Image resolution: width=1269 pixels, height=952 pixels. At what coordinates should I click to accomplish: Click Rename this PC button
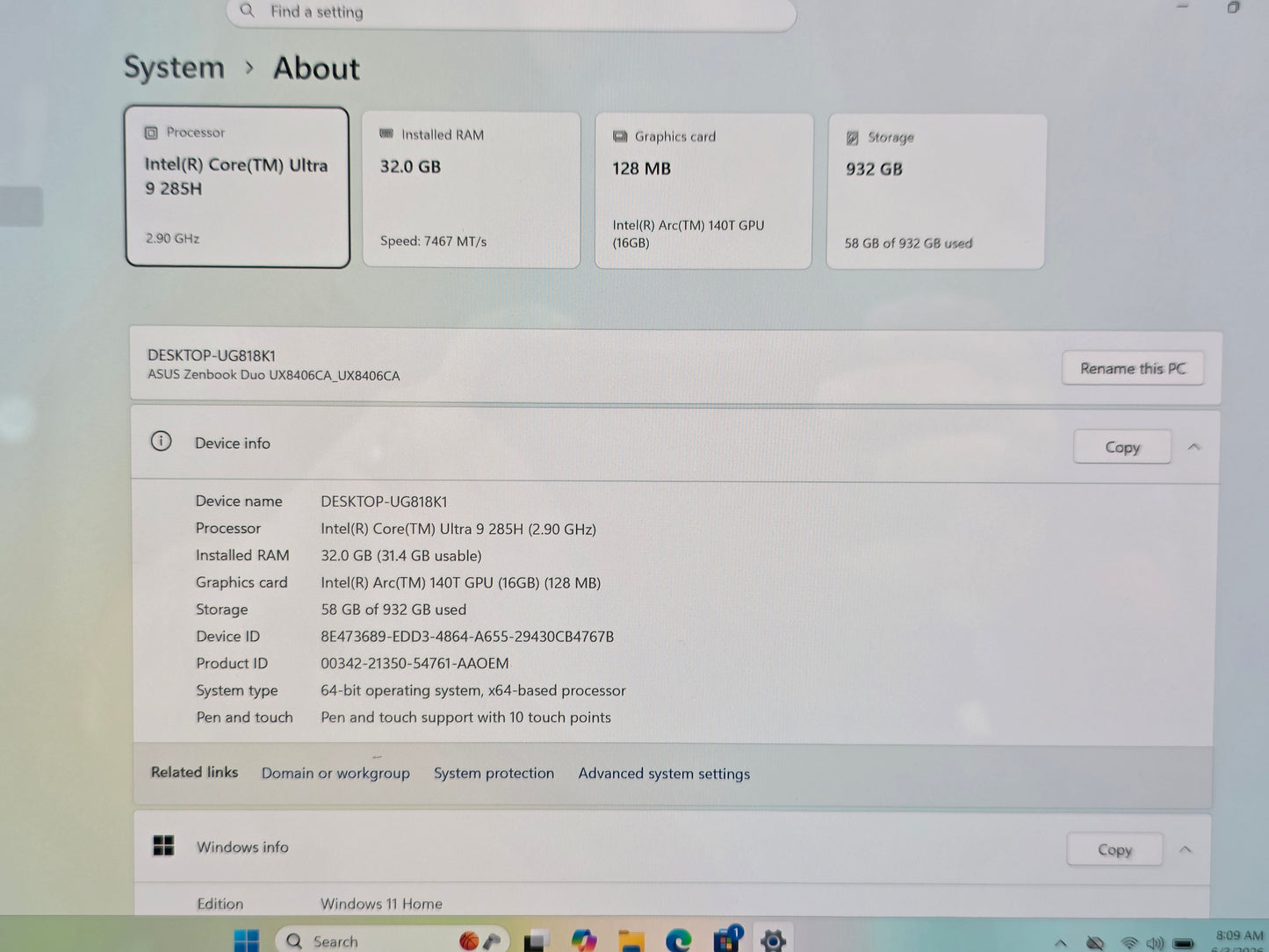[x=1133, y=368]
